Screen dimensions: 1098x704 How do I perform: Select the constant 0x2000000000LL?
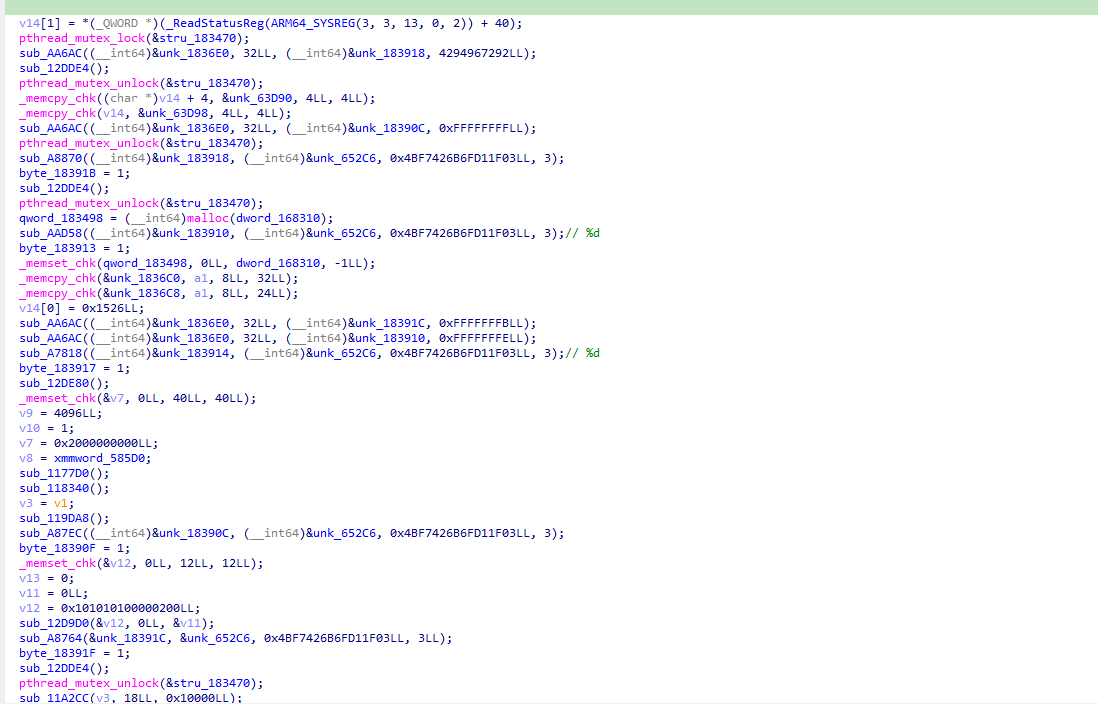pyautogui.click(x=103, y=443)
